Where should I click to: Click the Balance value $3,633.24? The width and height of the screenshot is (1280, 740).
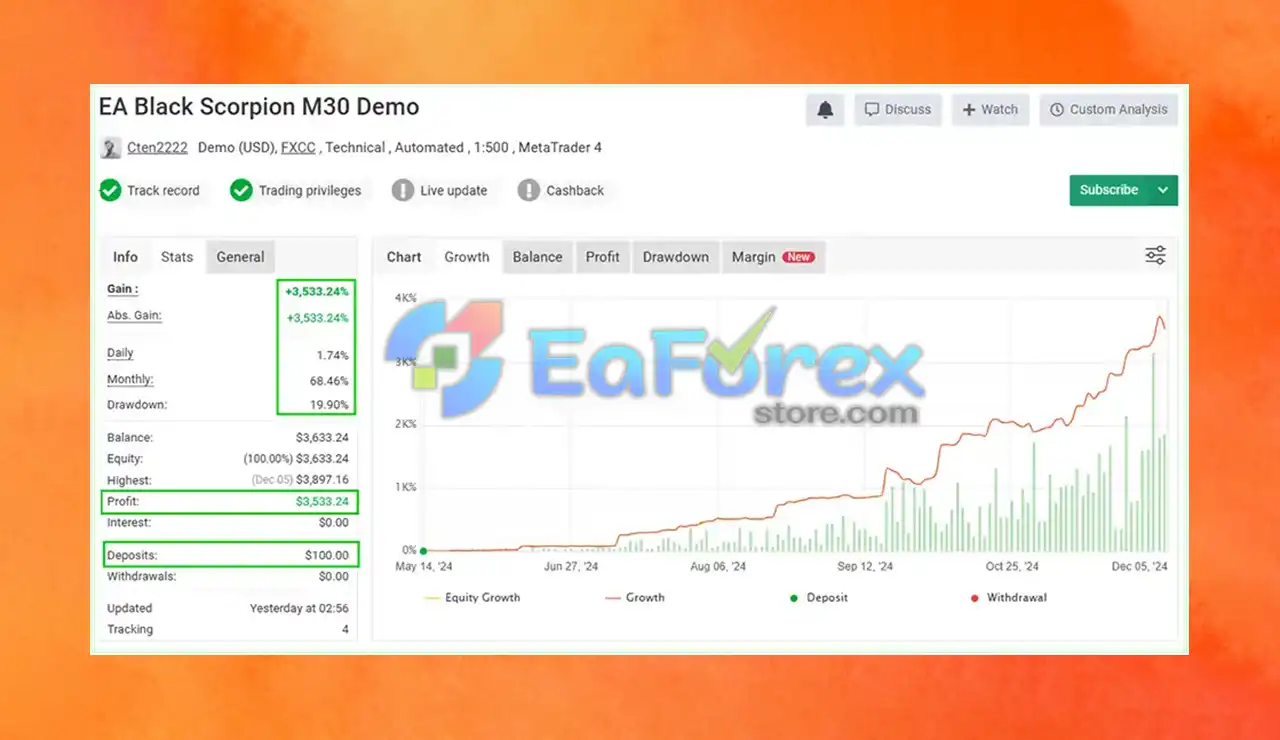tap(322, 438)
